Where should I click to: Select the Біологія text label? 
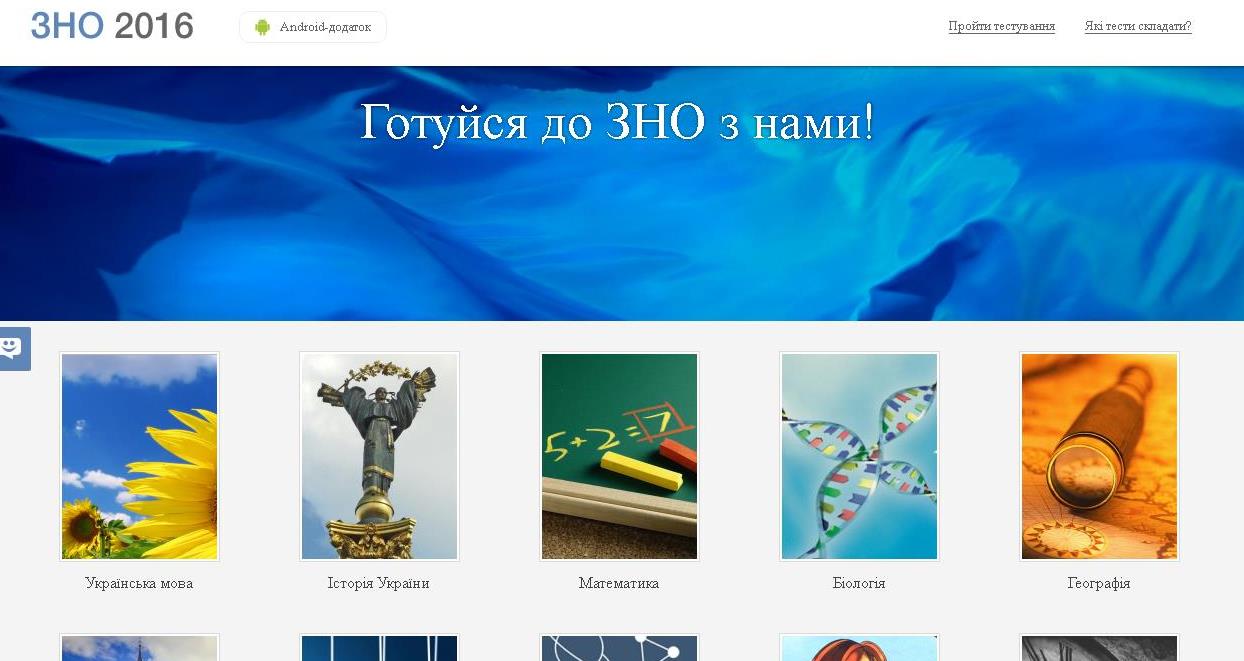click(x=859, y=583)
